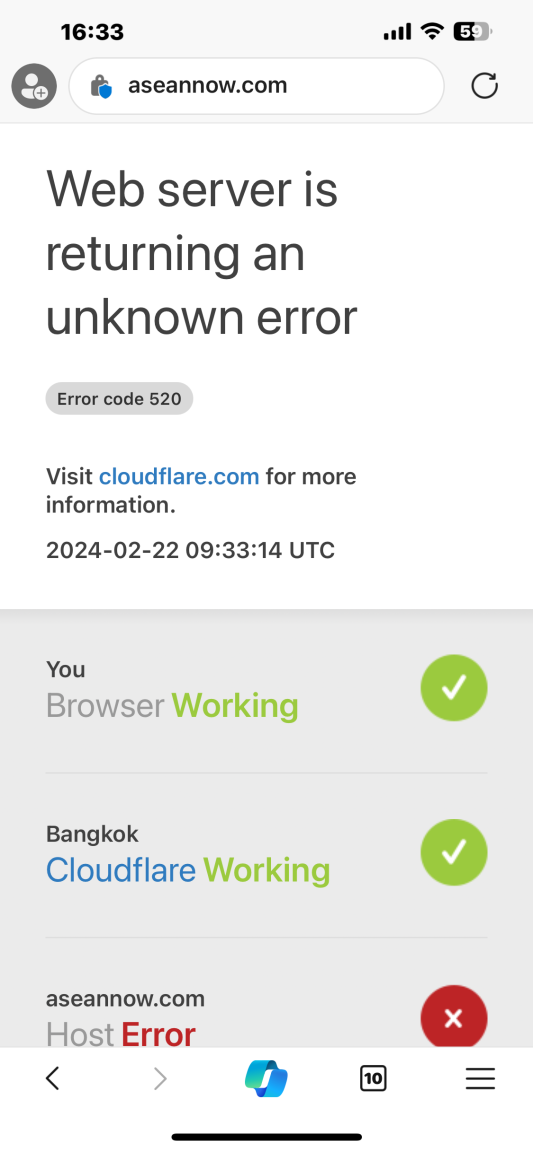Tap the cellular signal bars
This screenshot has height=1152, width=533.
(398, 32)
